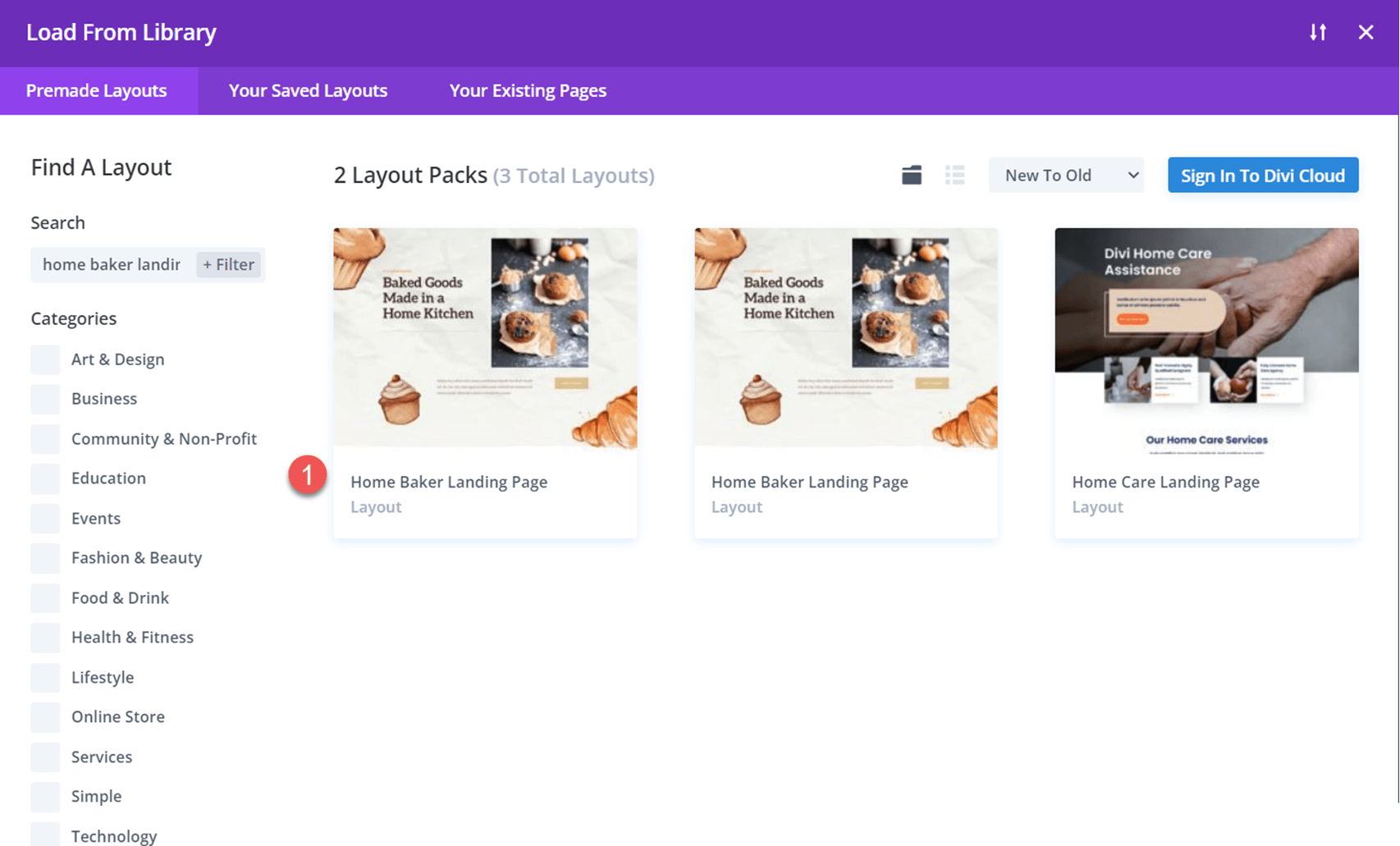
Task: Check the Food & Drink category
Action: click(x=45, y=597)
